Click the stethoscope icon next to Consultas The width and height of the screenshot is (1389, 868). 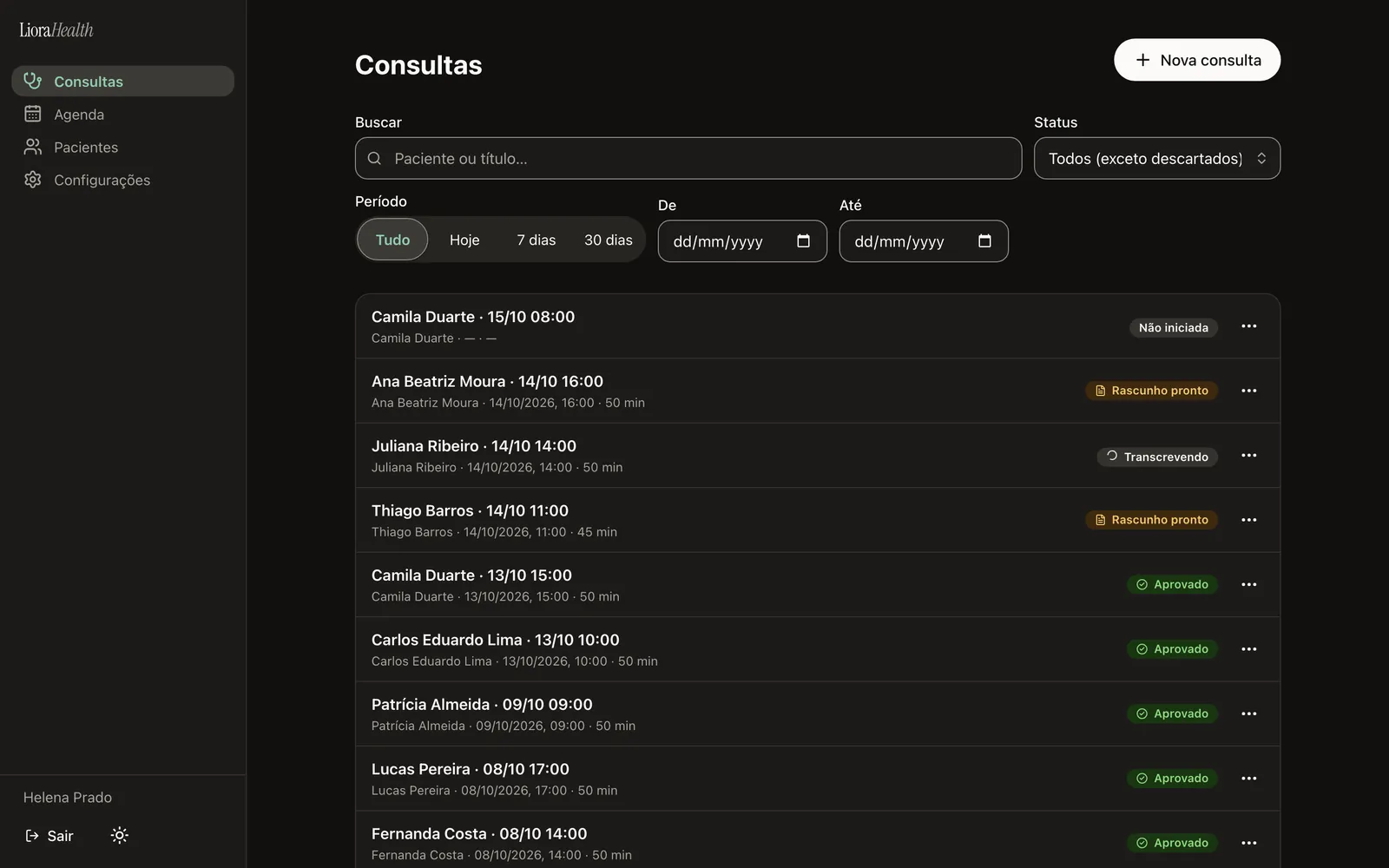[33, 81]
